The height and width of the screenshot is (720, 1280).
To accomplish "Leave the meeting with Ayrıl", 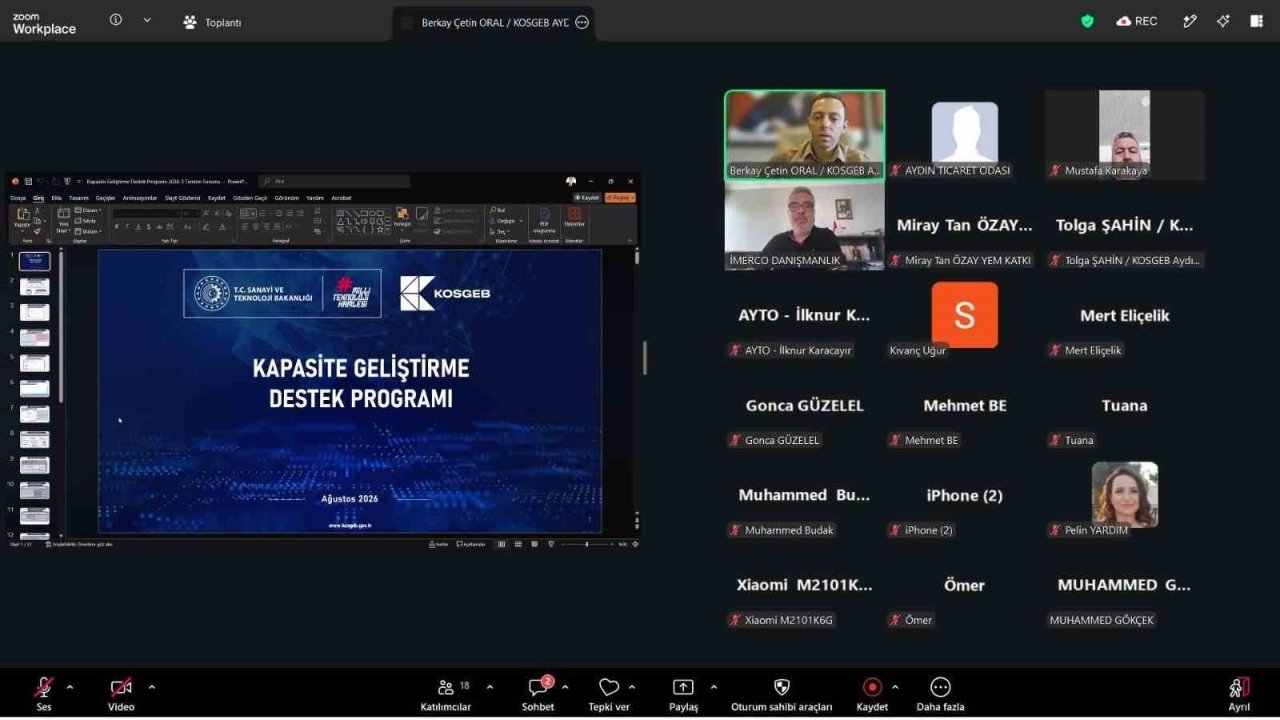I will (x=1239, y=693).
